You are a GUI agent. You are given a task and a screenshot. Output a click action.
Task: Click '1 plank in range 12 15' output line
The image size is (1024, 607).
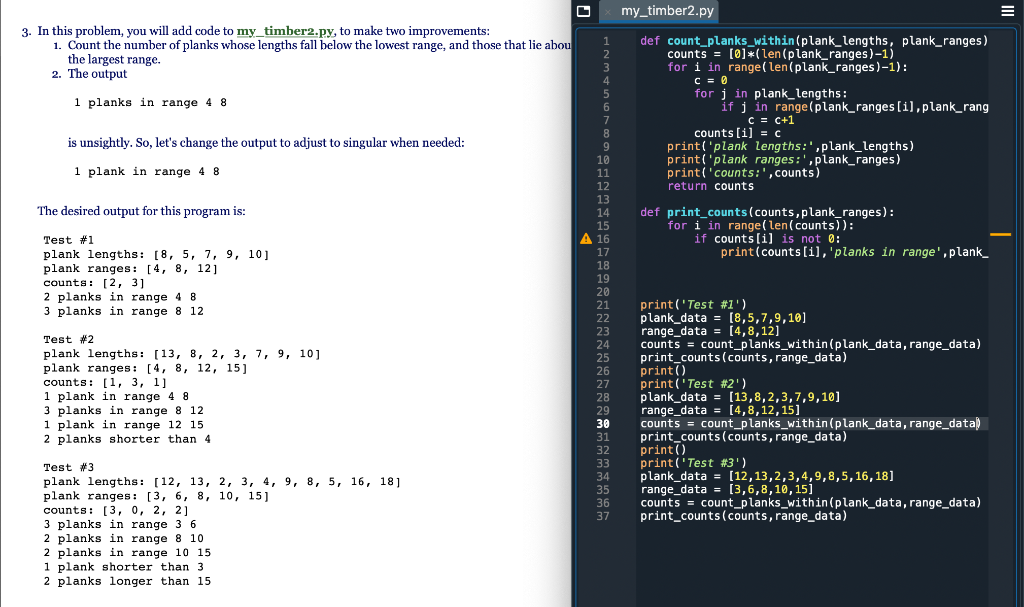coord(123,425)
